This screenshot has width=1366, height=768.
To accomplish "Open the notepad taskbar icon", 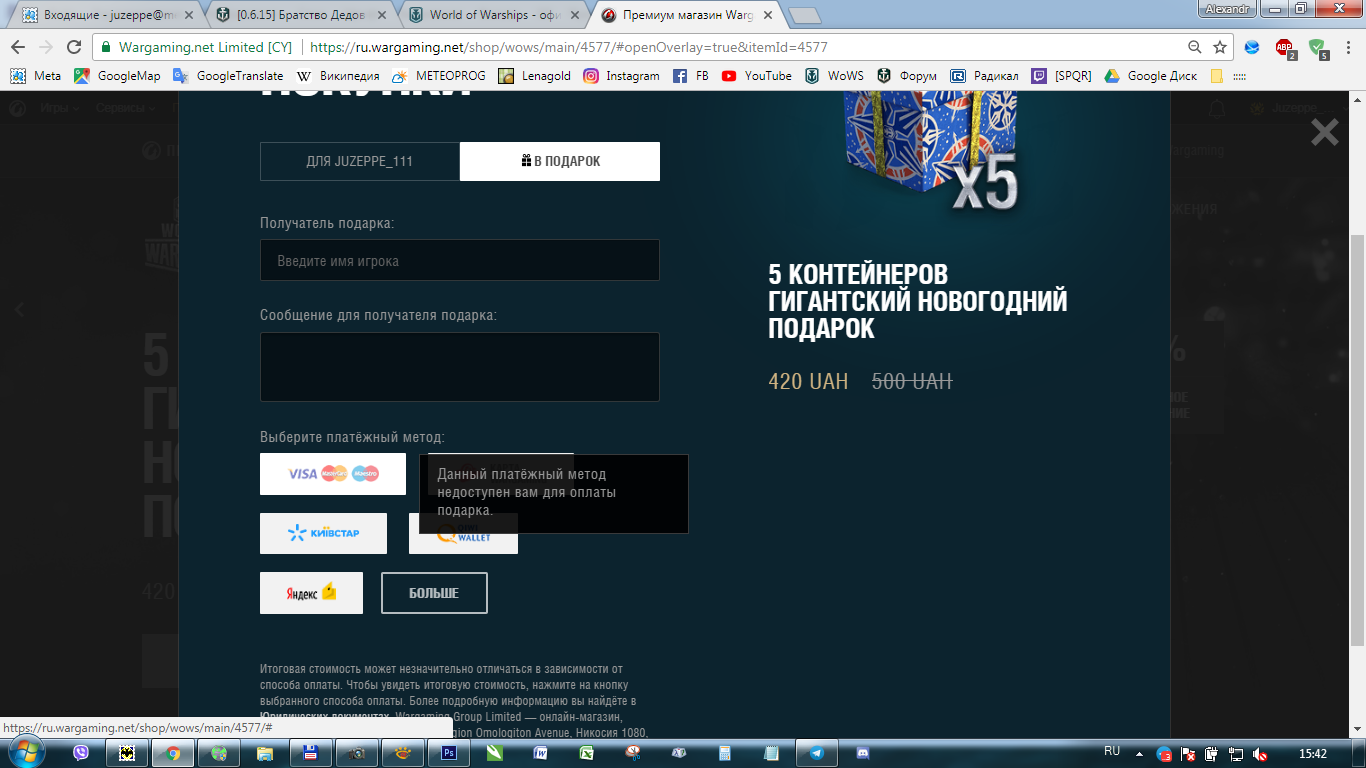I will [771, 753].
